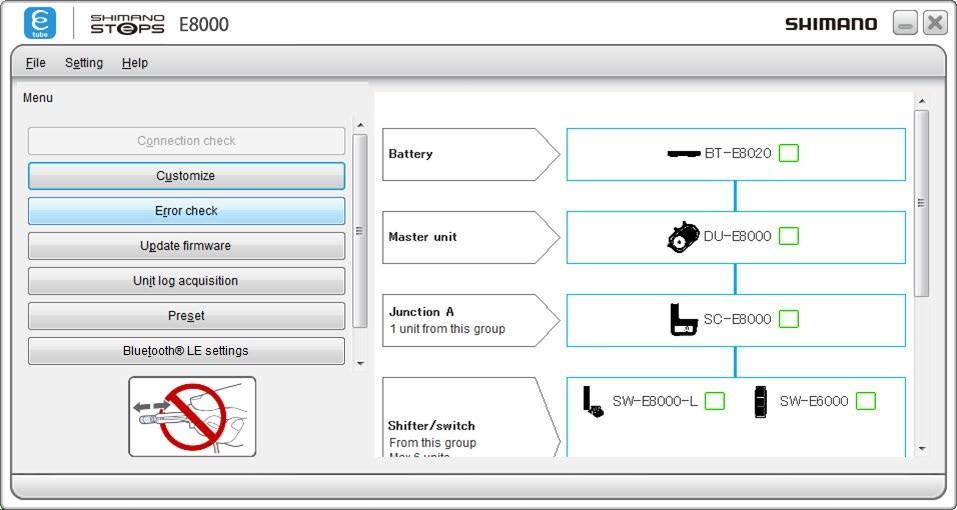Close the E-tube window
This screenshot has height=510, width=957.
934,23
